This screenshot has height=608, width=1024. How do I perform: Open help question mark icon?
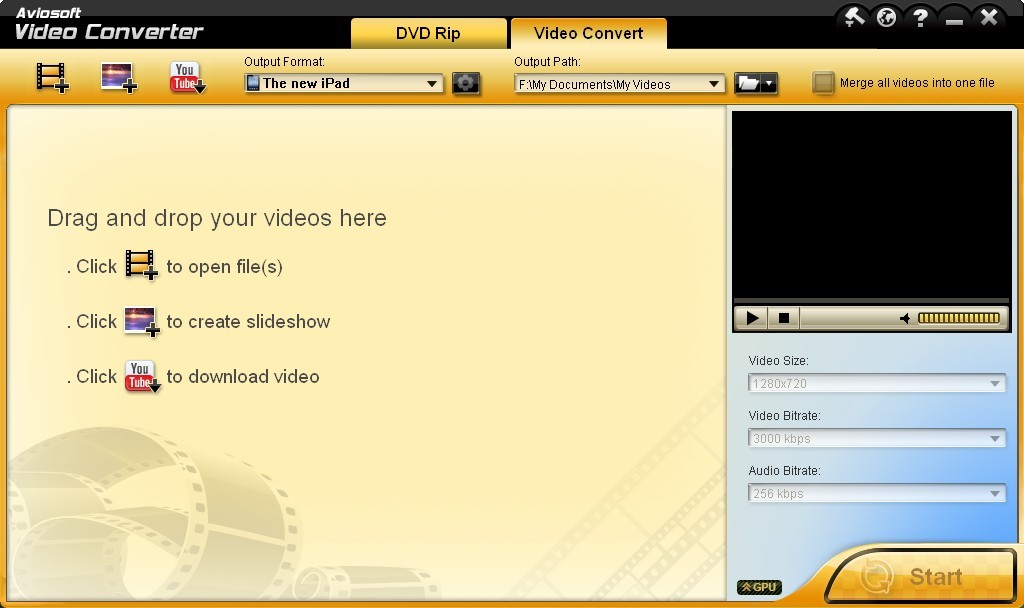920,17
